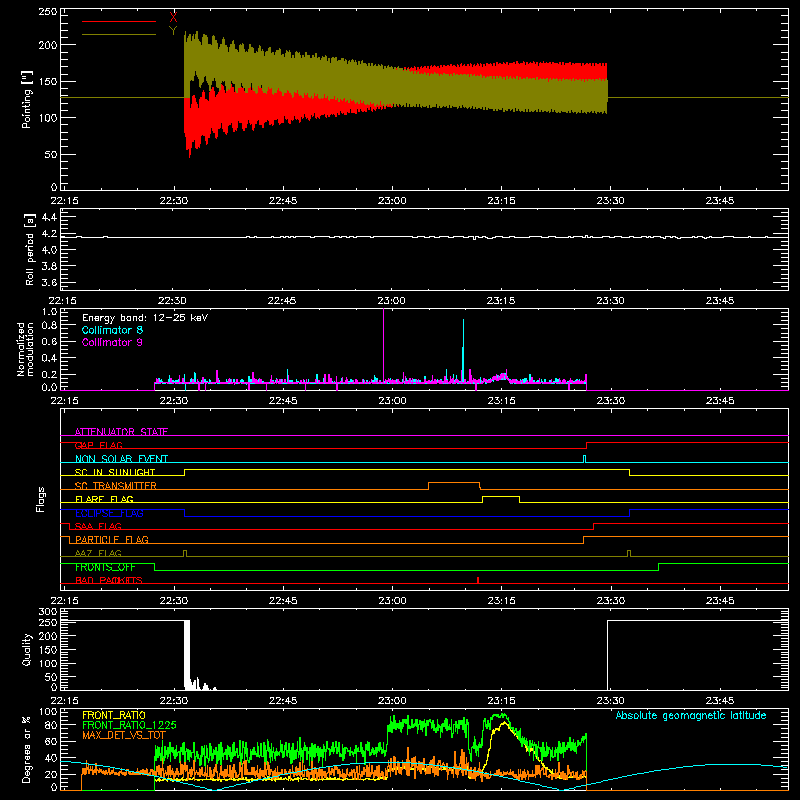Click the 3.6 tick label on Roll period axis
This screenshot has height=800, width=800.
pos(49,282)
